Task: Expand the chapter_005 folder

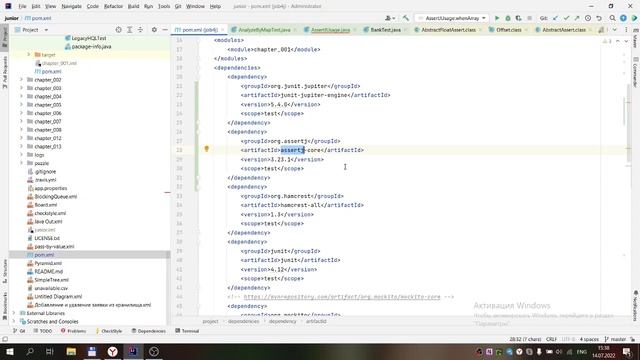Action: pyautogui.click(x=21, y=104)
